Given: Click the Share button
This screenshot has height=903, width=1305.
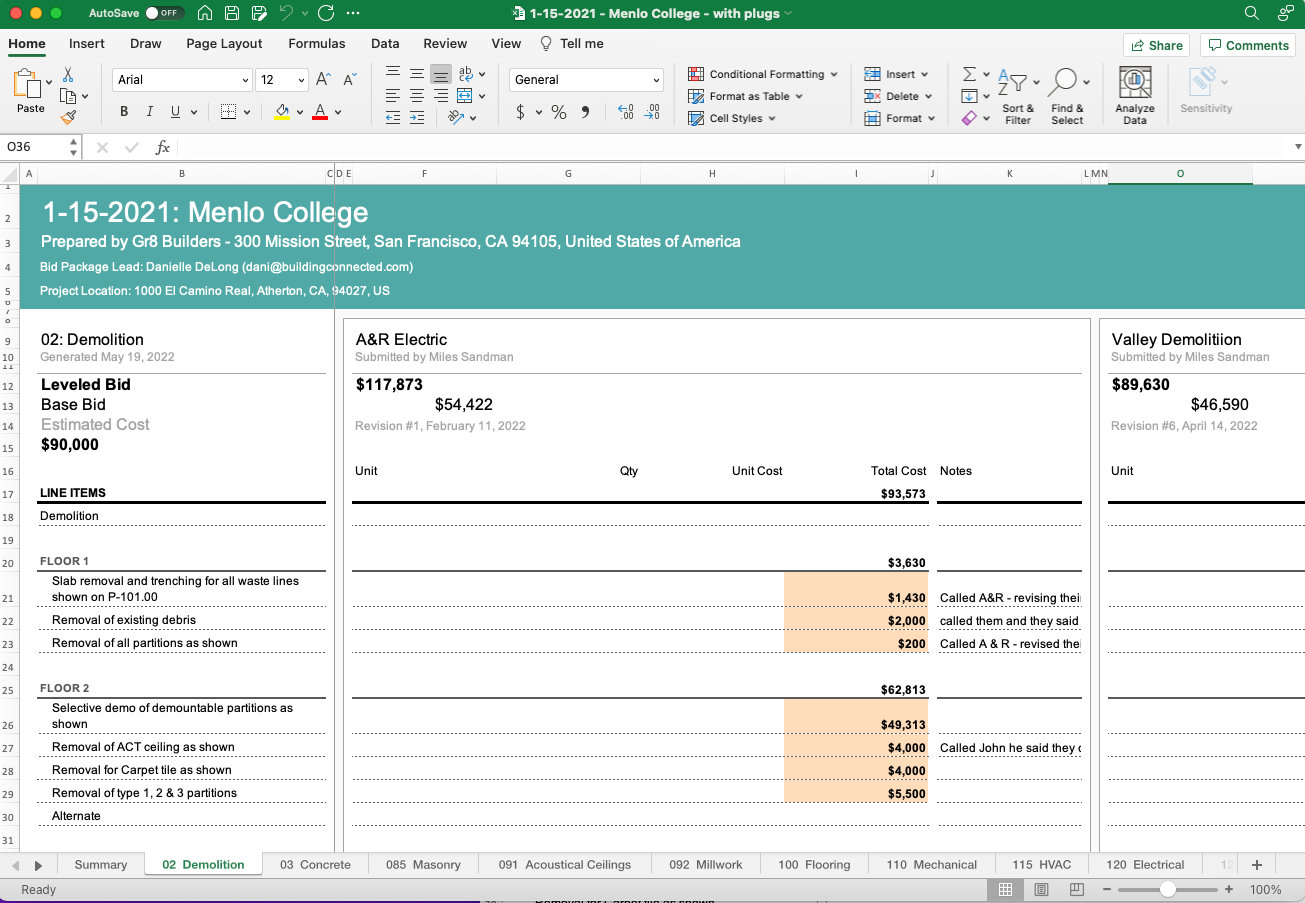Looking at the screenshot, I should click(x=1157, y=45).
